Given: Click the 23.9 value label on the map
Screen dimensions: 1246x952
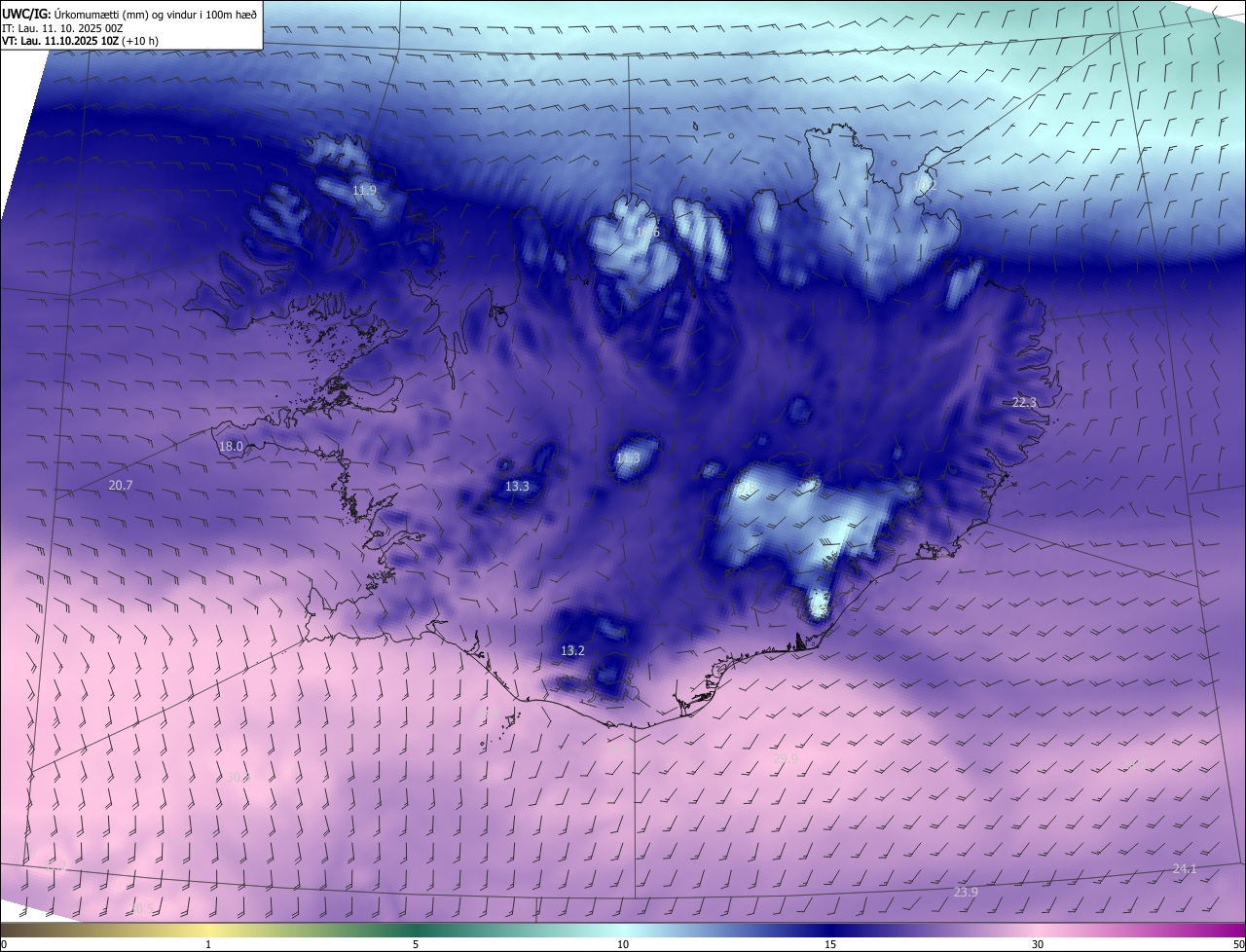Looking at the screenshot, I should tap(966, 892).
